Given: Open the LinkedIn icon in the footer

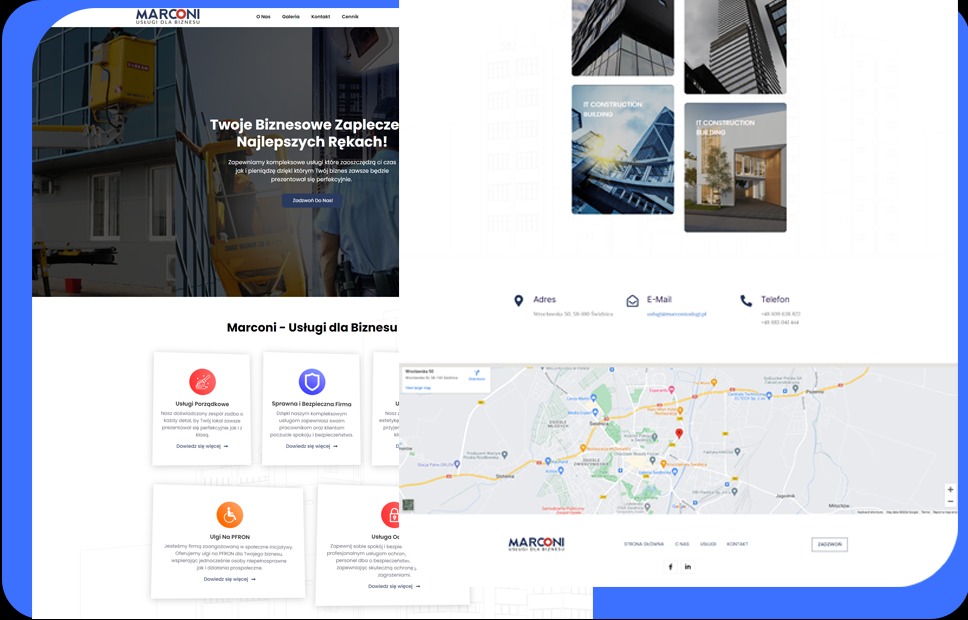Looking at the screenshot, I should point(687,566).
